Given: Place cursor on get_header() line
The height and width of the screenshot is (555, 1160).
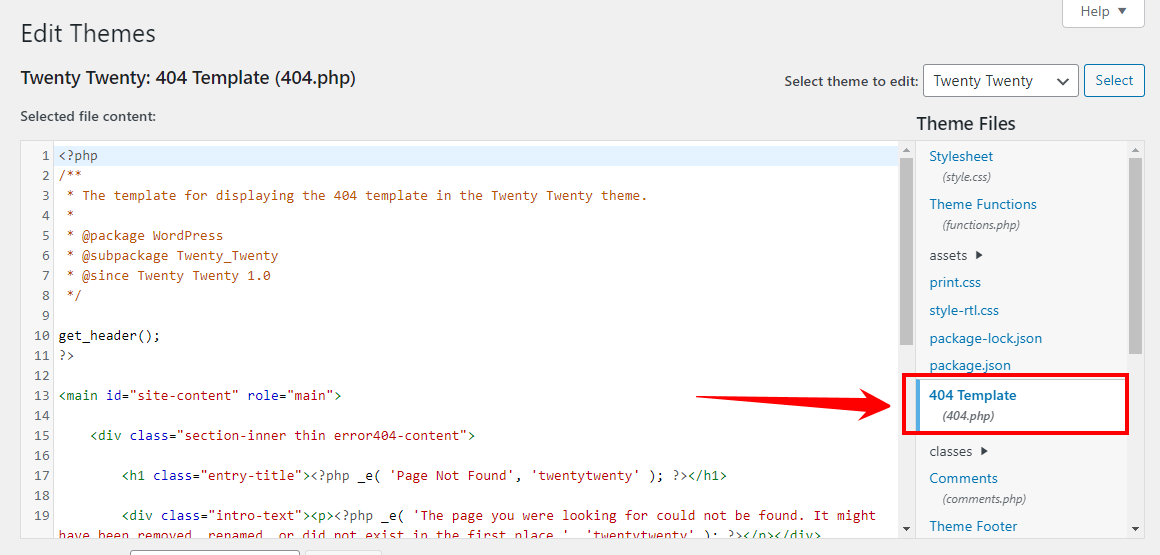Looking at the screenshot, I should (109, 336).
